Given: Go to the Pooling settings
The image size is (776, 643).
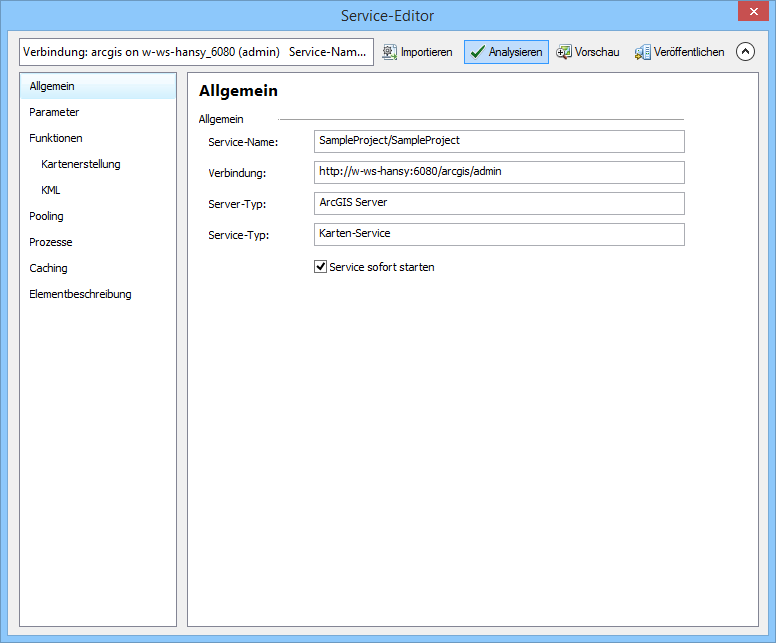Looking at the screenshot, I should coord(46,216).
